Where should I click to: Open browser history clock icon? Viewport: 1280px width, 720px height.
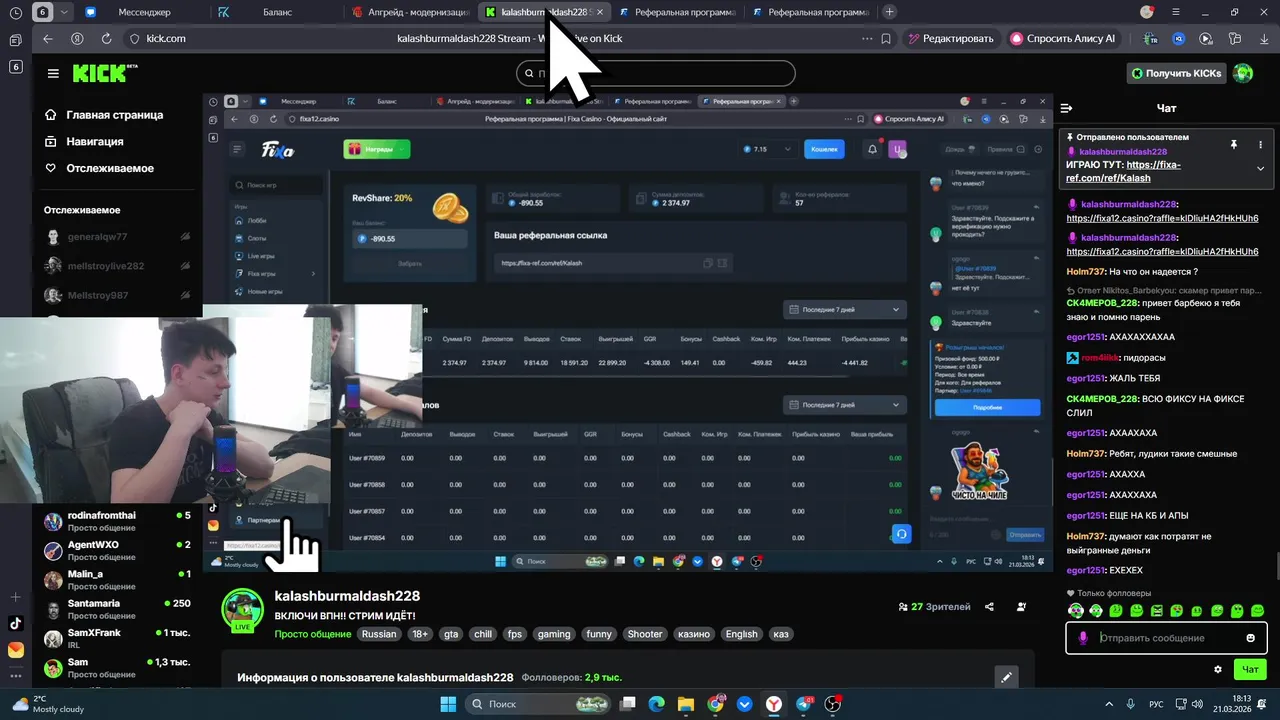pos(15,12)
